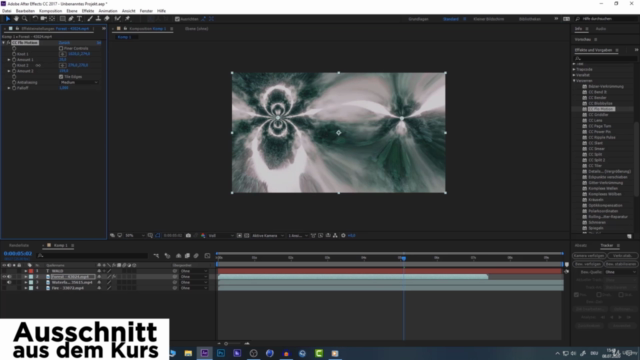Open the Animation menu
Viewport: 640px width, 360px height.
point(108,11)
